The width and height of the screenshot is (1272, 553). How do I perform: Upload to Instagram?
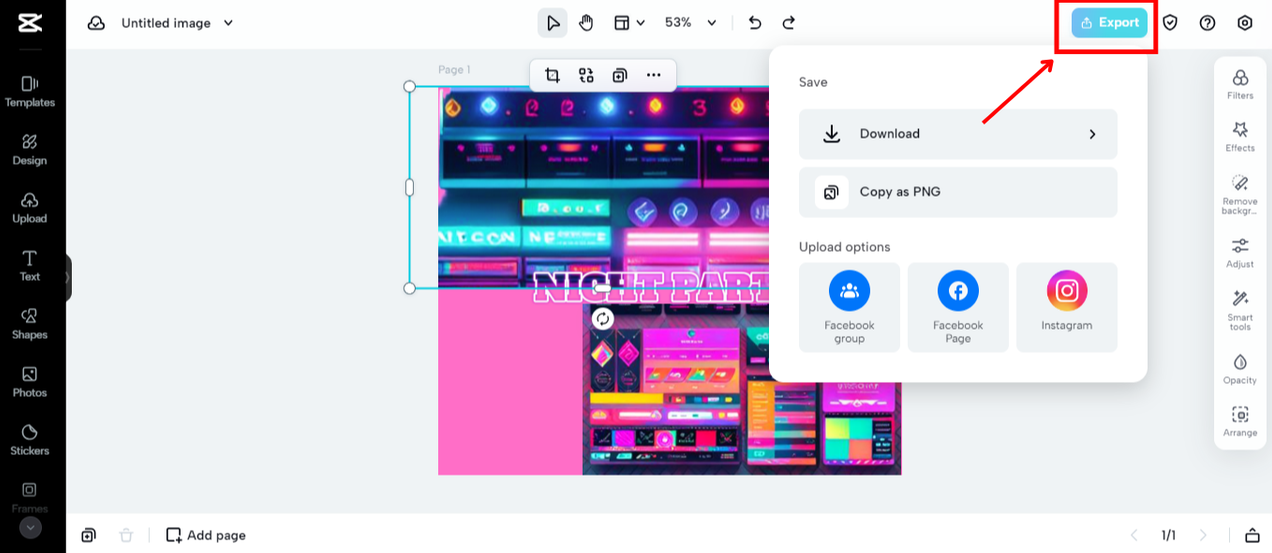1067,307
